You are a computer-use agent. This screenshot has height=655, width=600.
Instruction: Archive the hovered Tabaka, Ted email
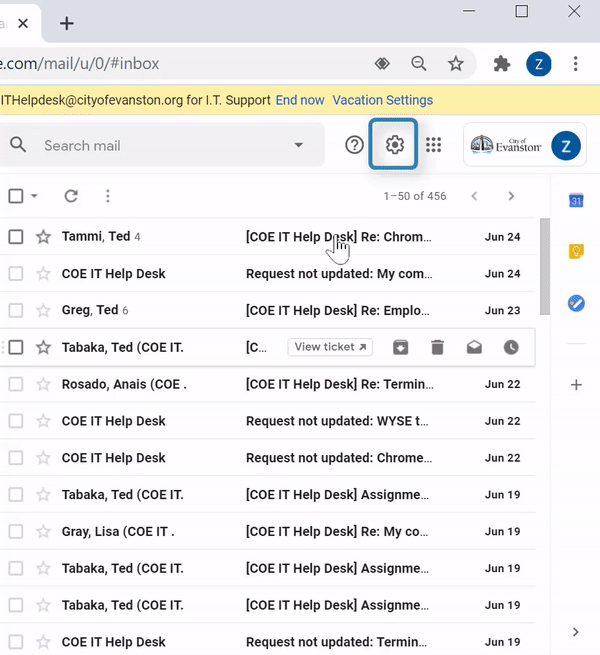(x=401, y=347)
